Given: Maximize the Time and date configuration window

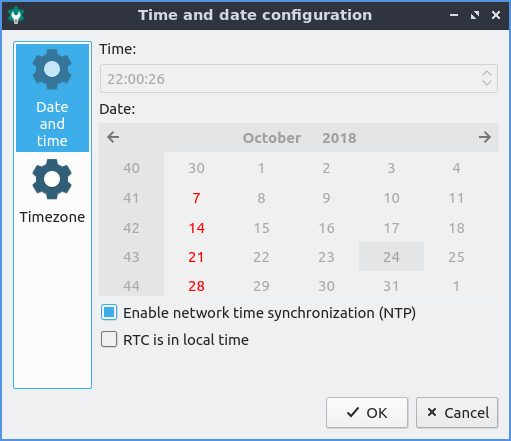Looking at the screenshot, I should point(475,15).
